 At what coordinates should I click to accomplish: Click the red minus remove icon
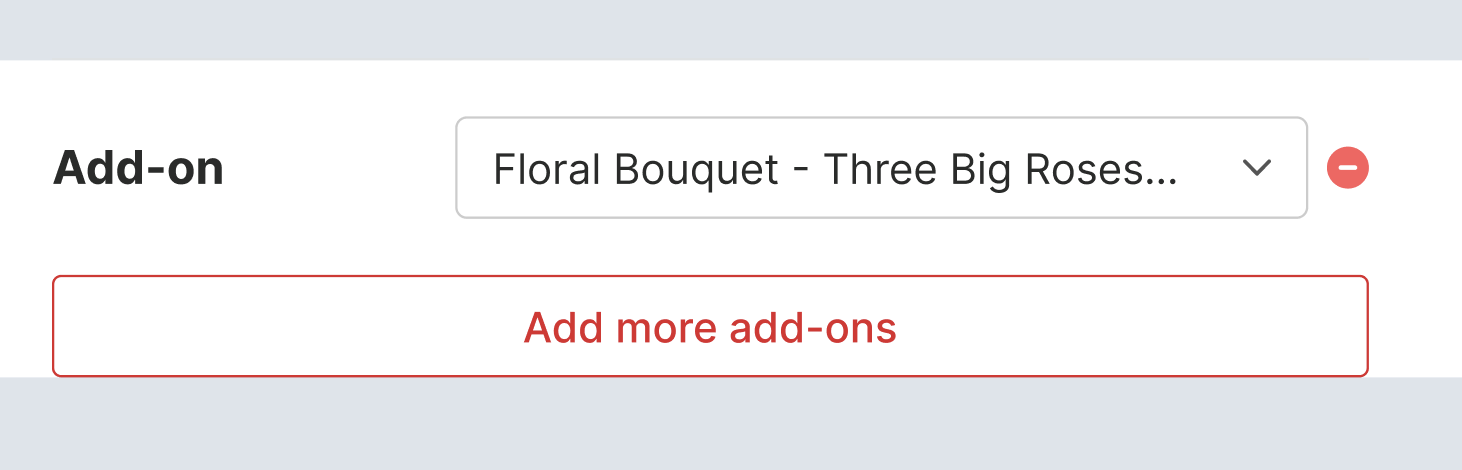point(1347,168)
